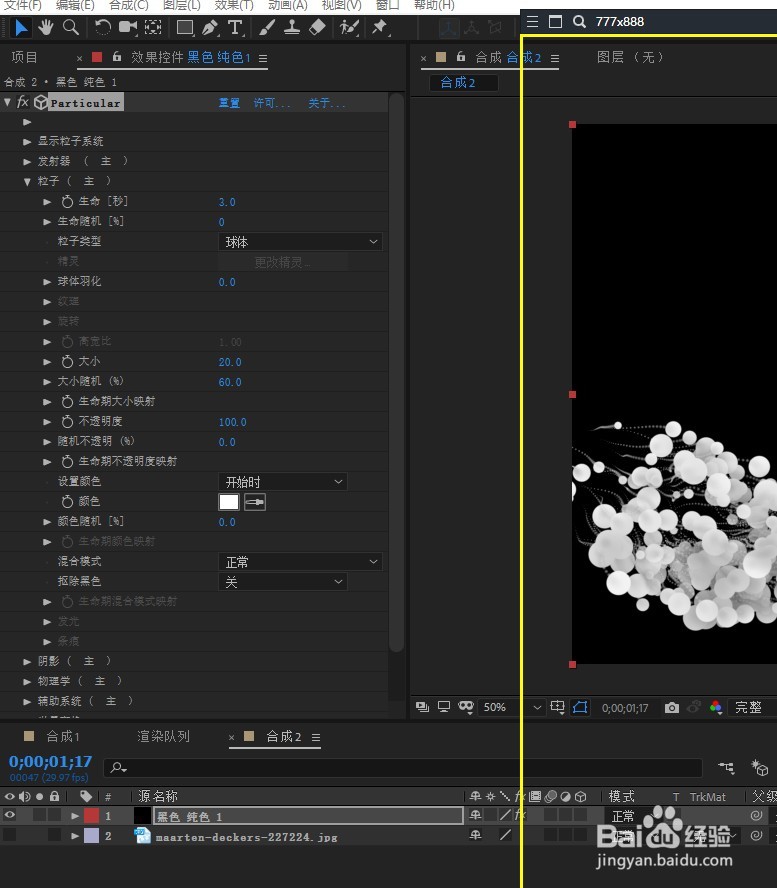The image size is (777, 888).
Task: Expand the 显示粒子系统 group
Action: tap(27, 142)
